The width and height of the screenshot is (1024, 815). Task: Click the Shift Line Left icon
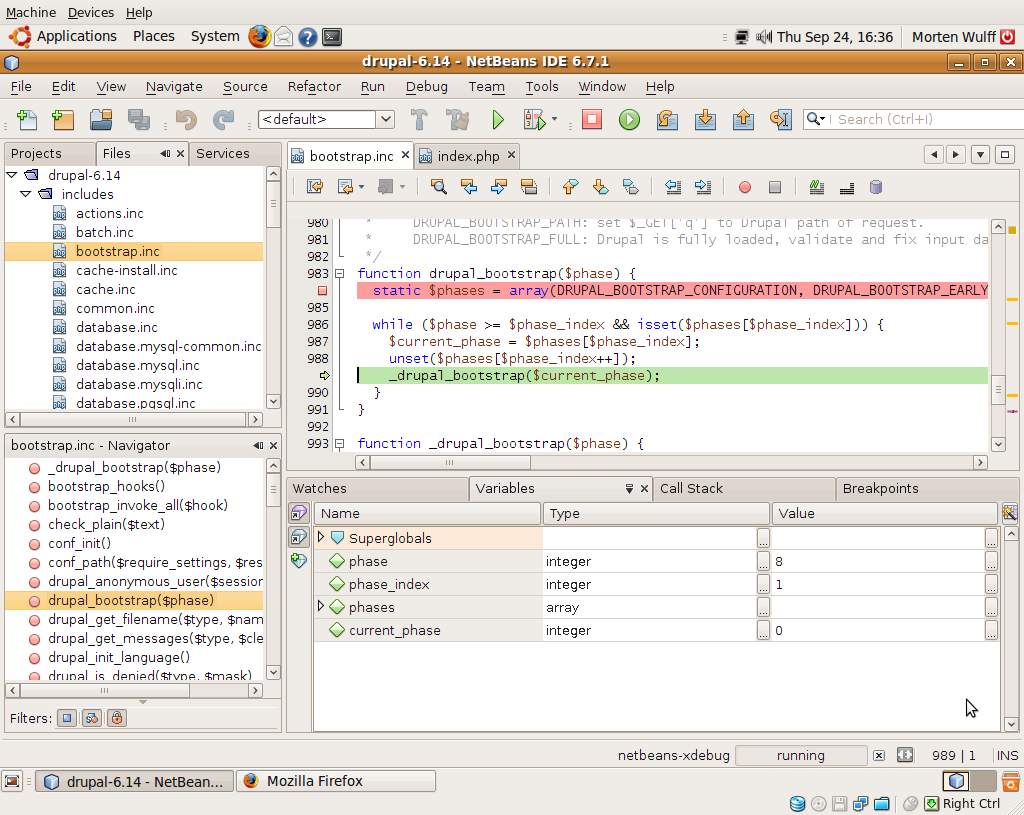(673, 187)
